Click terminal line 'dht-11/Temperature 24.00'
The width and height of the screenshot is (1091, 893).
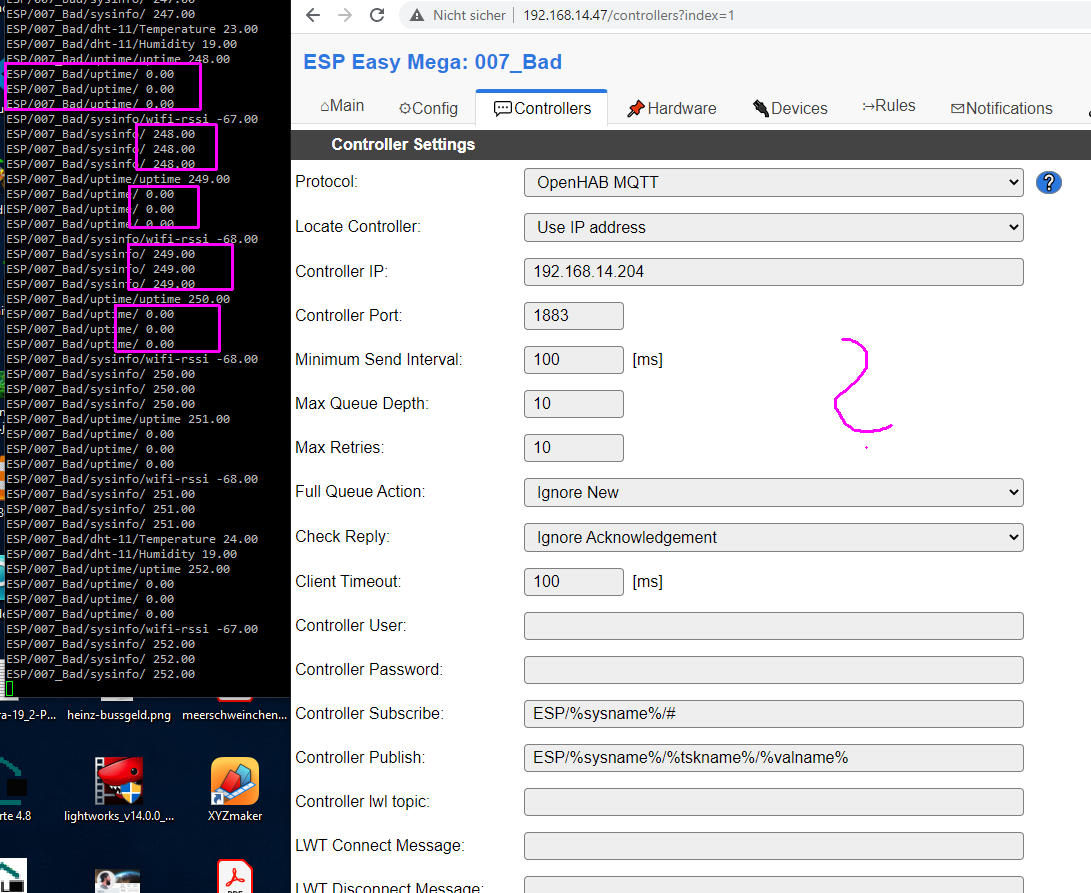(x=132, y=539)
